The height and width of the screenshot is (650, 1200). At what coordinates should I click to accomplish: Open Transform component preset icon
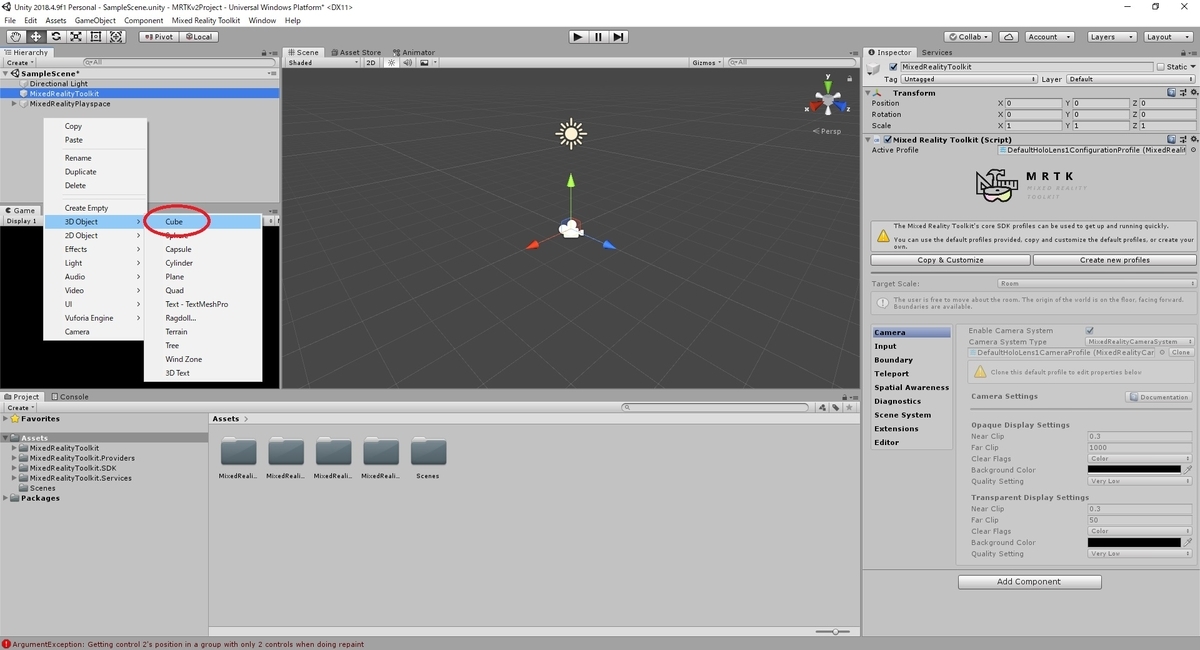pyautogui.click(x=1181, y=93)
